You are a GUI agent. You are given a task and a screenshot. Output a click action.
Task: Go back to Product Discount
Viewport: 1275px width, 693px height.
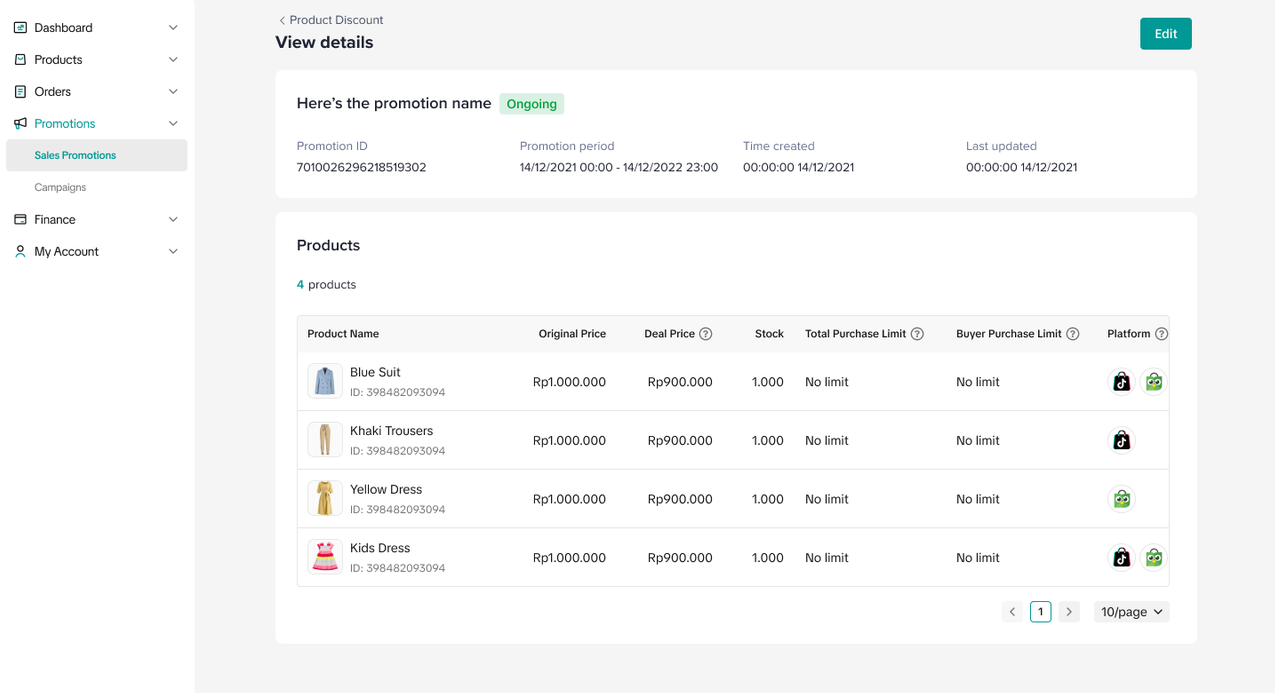pyautogui.click(x=330, y=20)
